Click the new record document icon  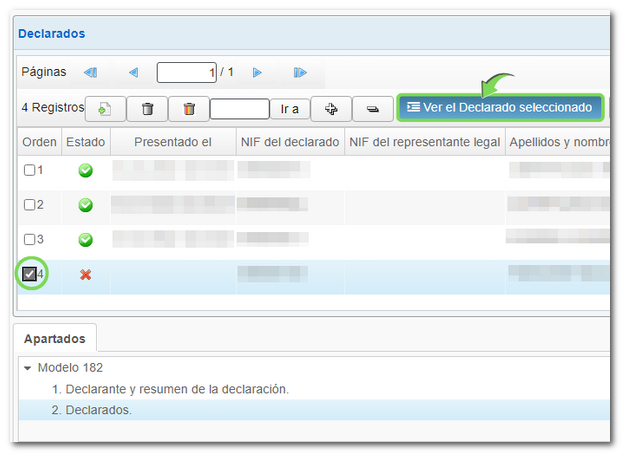(105, 108)
